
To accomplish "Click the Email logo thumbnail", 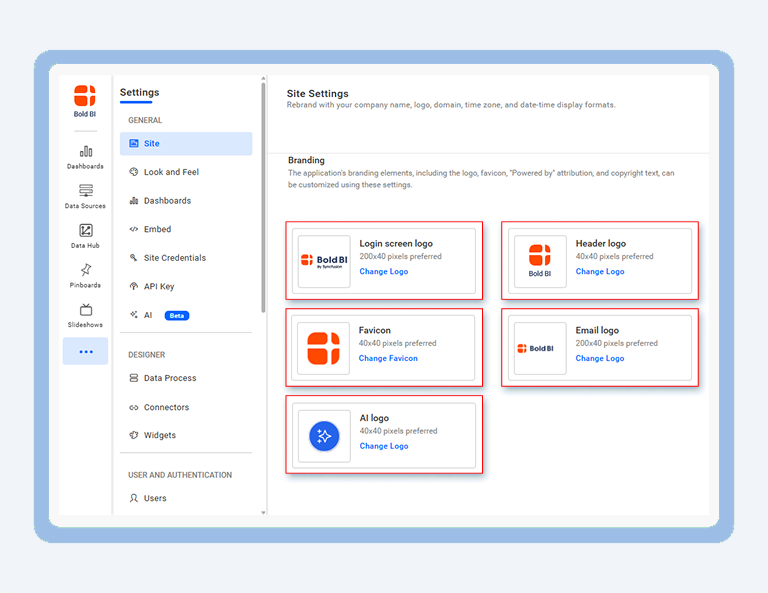I will pos(540,348).
